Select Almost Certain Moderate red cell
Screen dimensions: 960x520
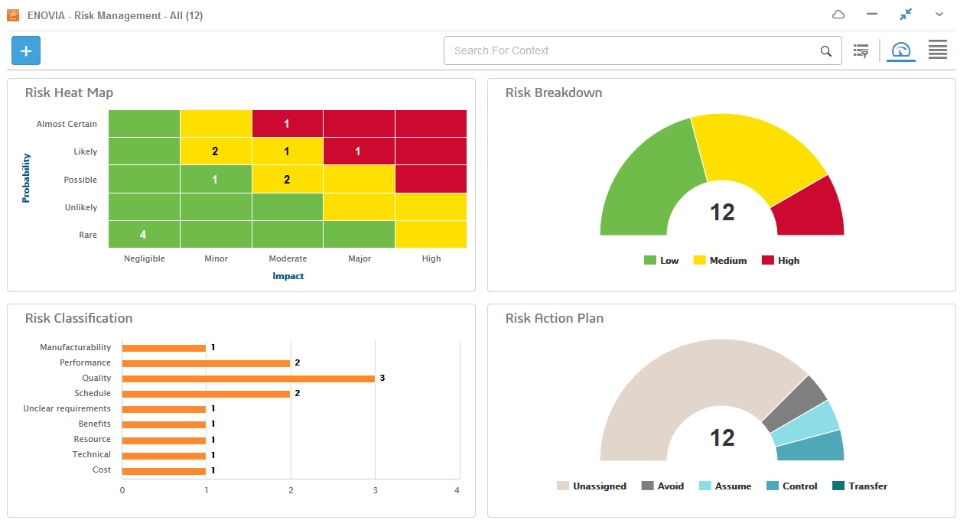pos(287,124)
